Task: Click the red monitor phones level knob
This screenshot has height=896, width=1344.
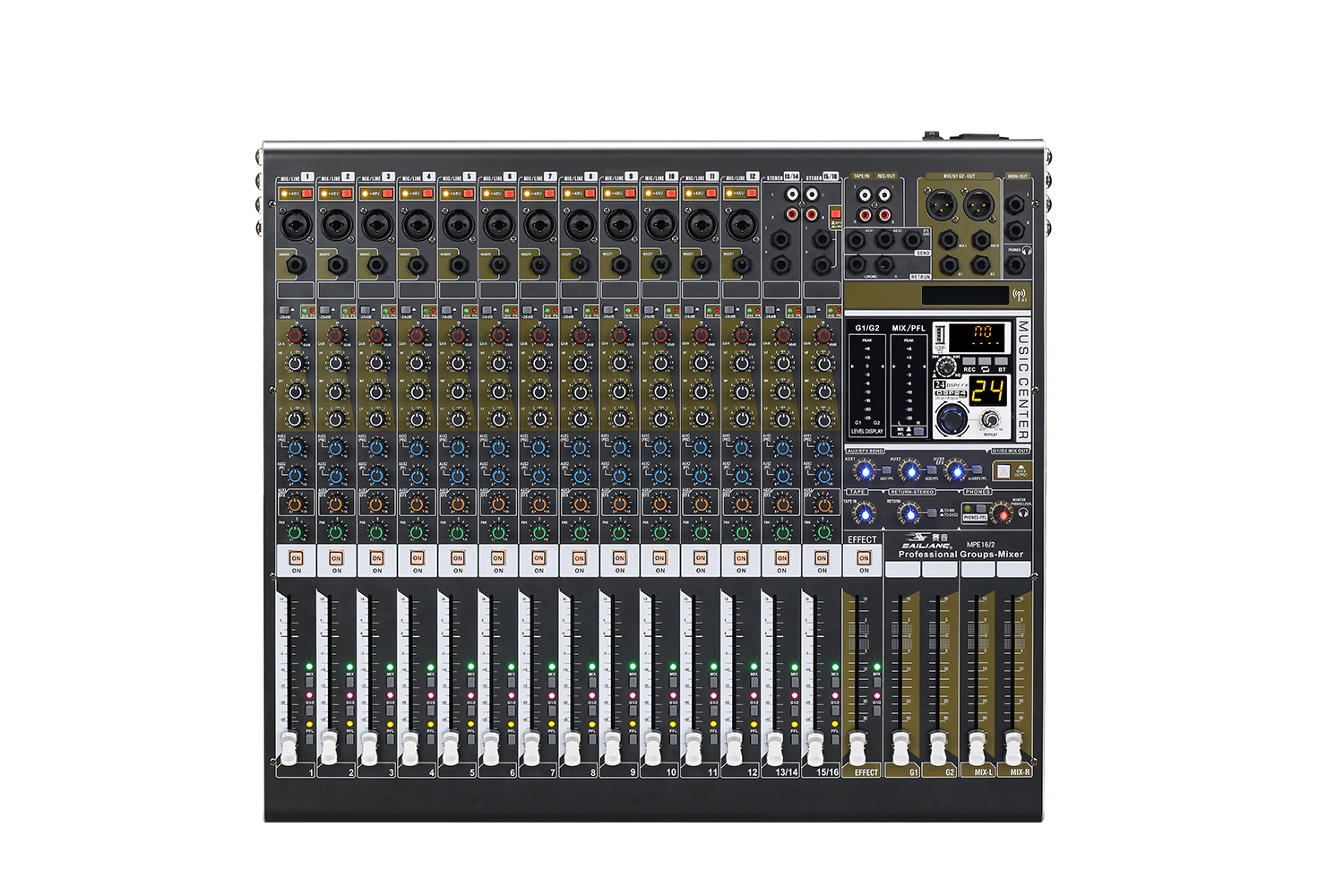Action: (1003, 514)
